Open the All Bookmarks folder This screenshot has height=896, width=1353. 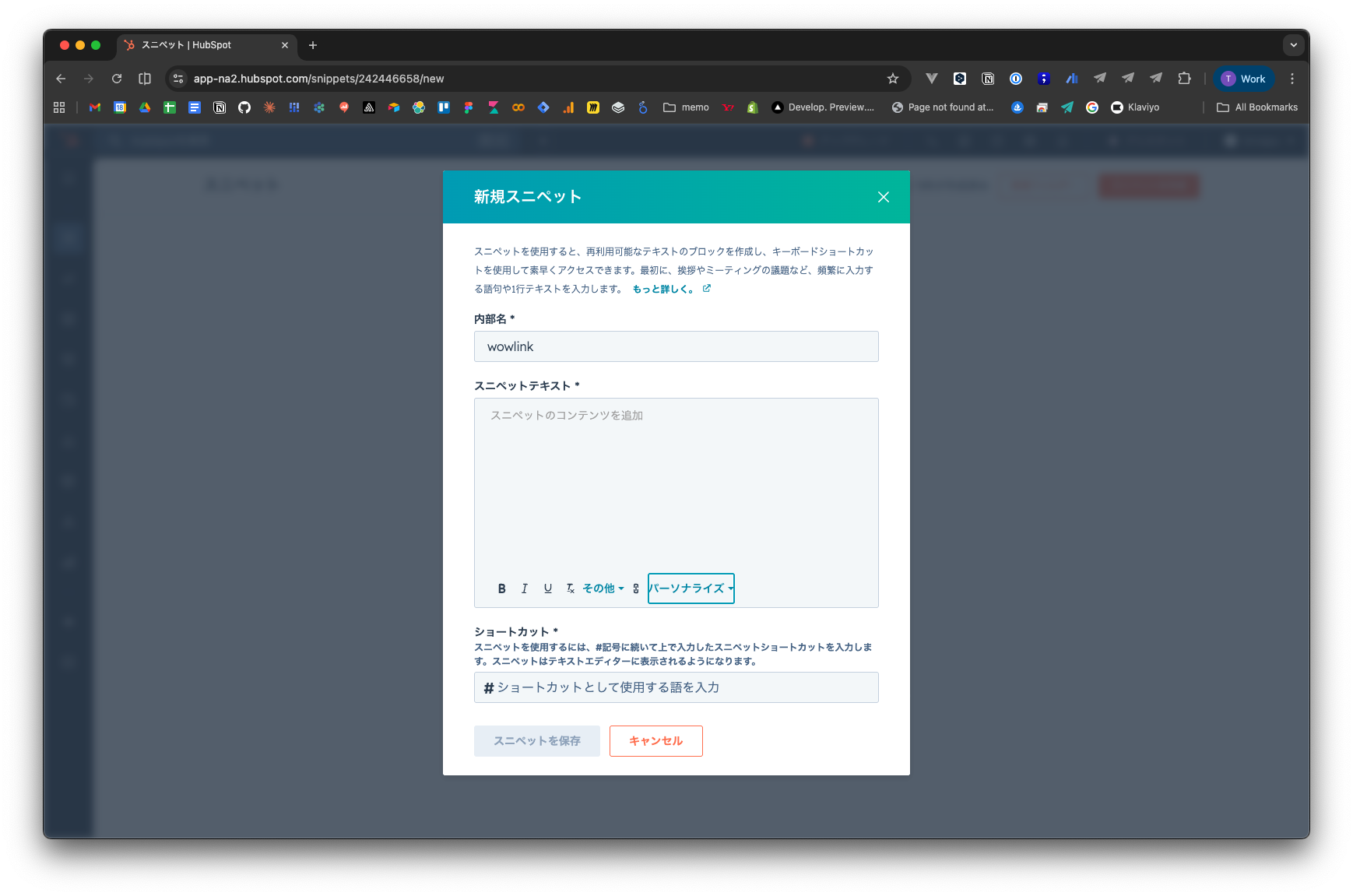1257,107
